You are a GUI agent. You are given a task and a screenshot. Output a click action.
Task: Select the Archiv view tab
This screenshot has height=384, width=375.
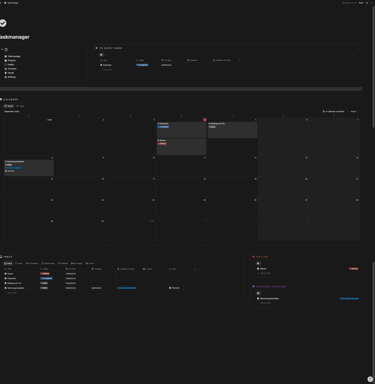pyautogui.click(x=90, y=263)
